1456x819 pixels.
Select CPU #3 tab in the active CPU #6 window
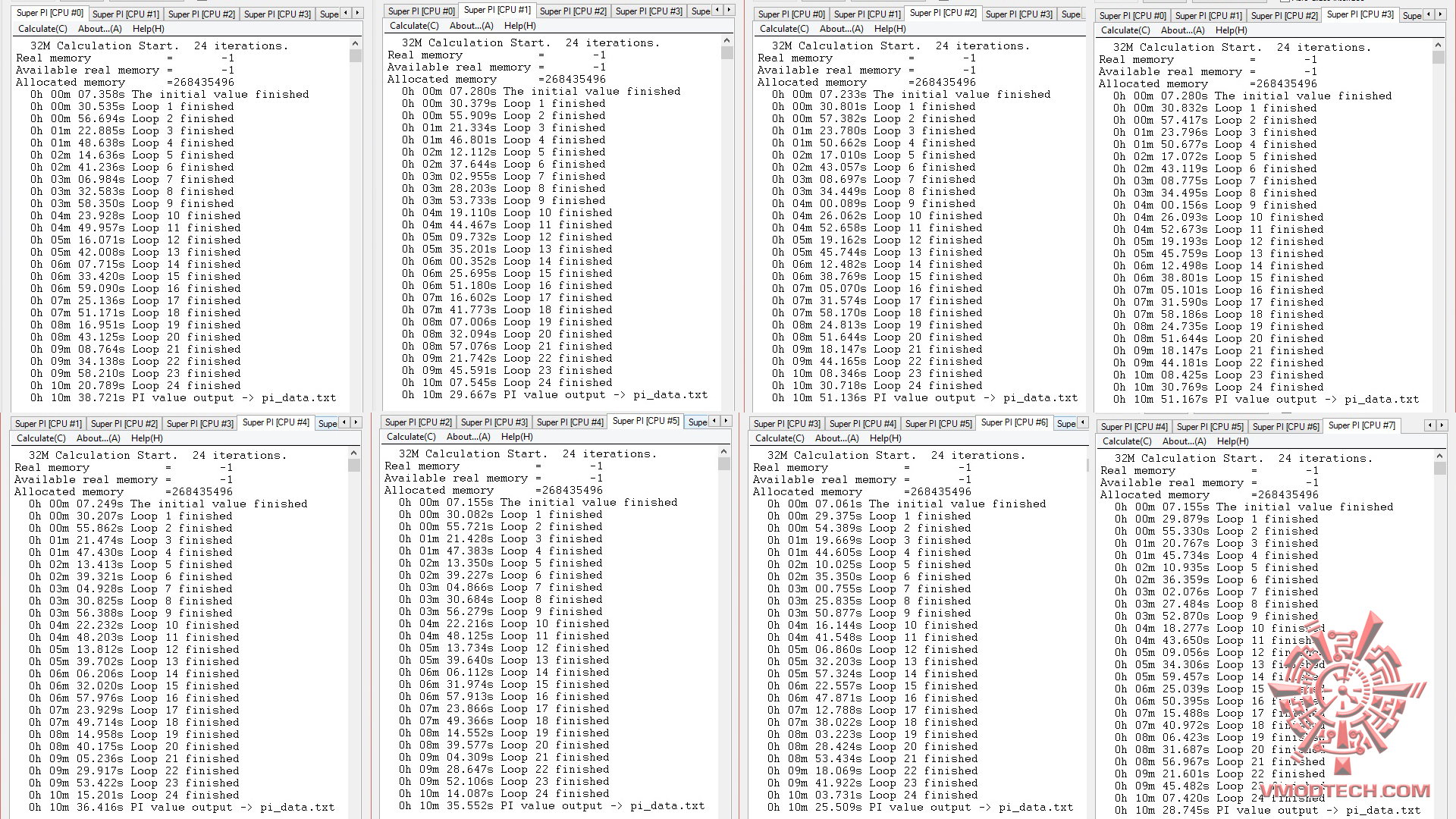tap(786, 424)
